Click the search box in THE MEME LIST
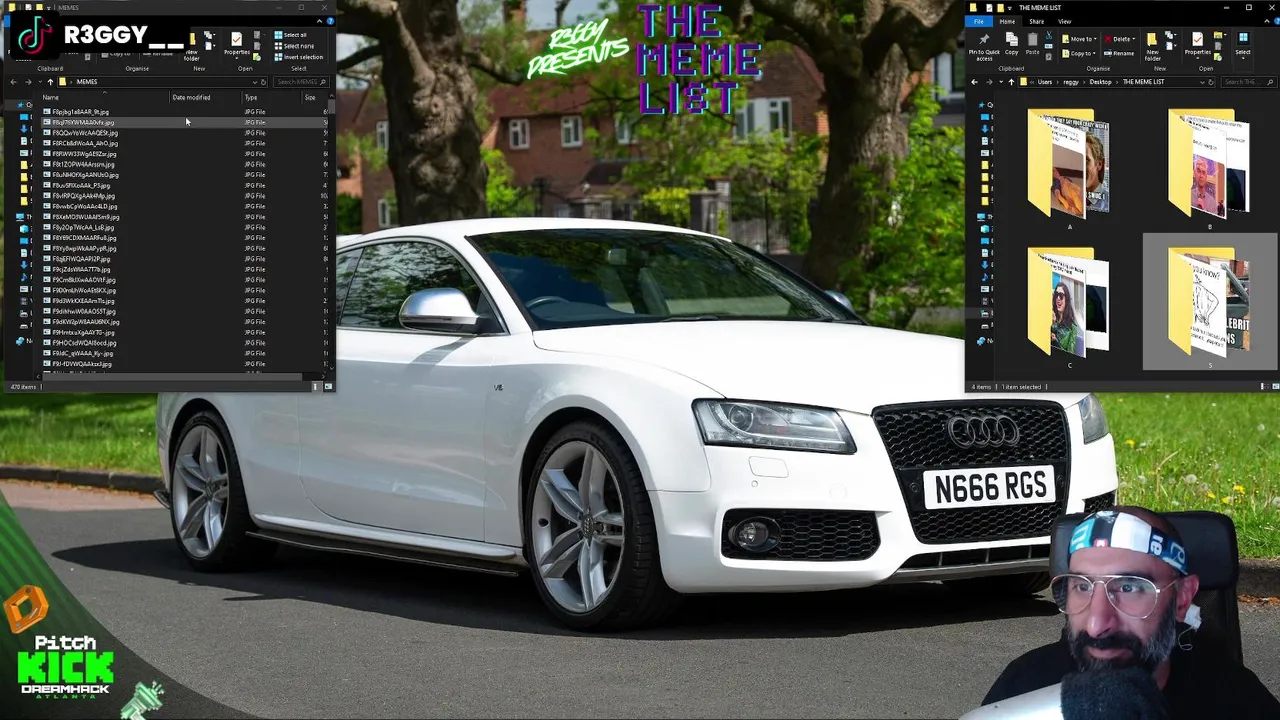Screen dimensions: 1280x720 1247,82
